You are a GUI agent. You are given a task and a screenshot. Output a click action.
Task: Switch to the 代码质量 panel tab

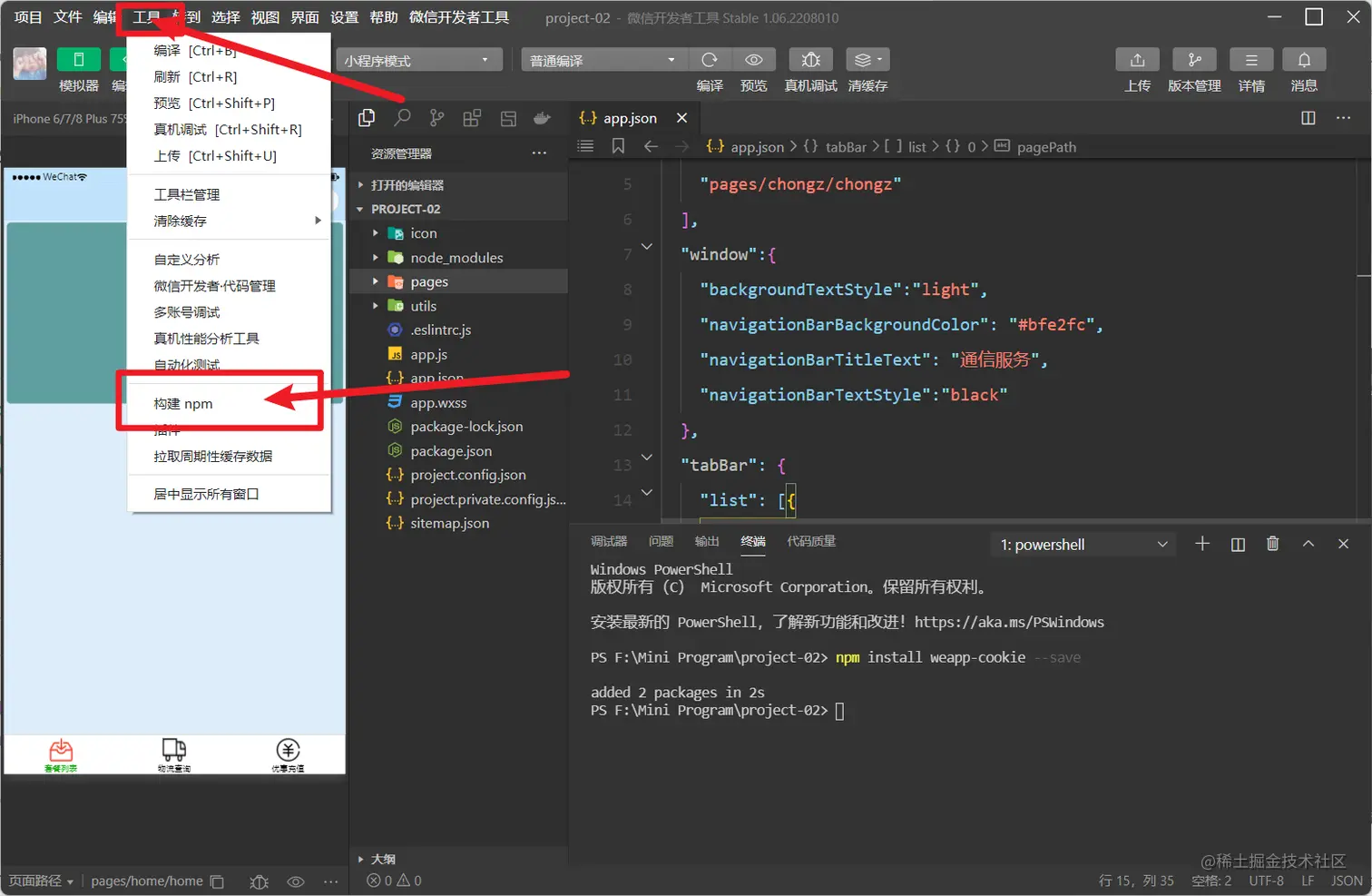pyautogui.click(x=811, y=542)
